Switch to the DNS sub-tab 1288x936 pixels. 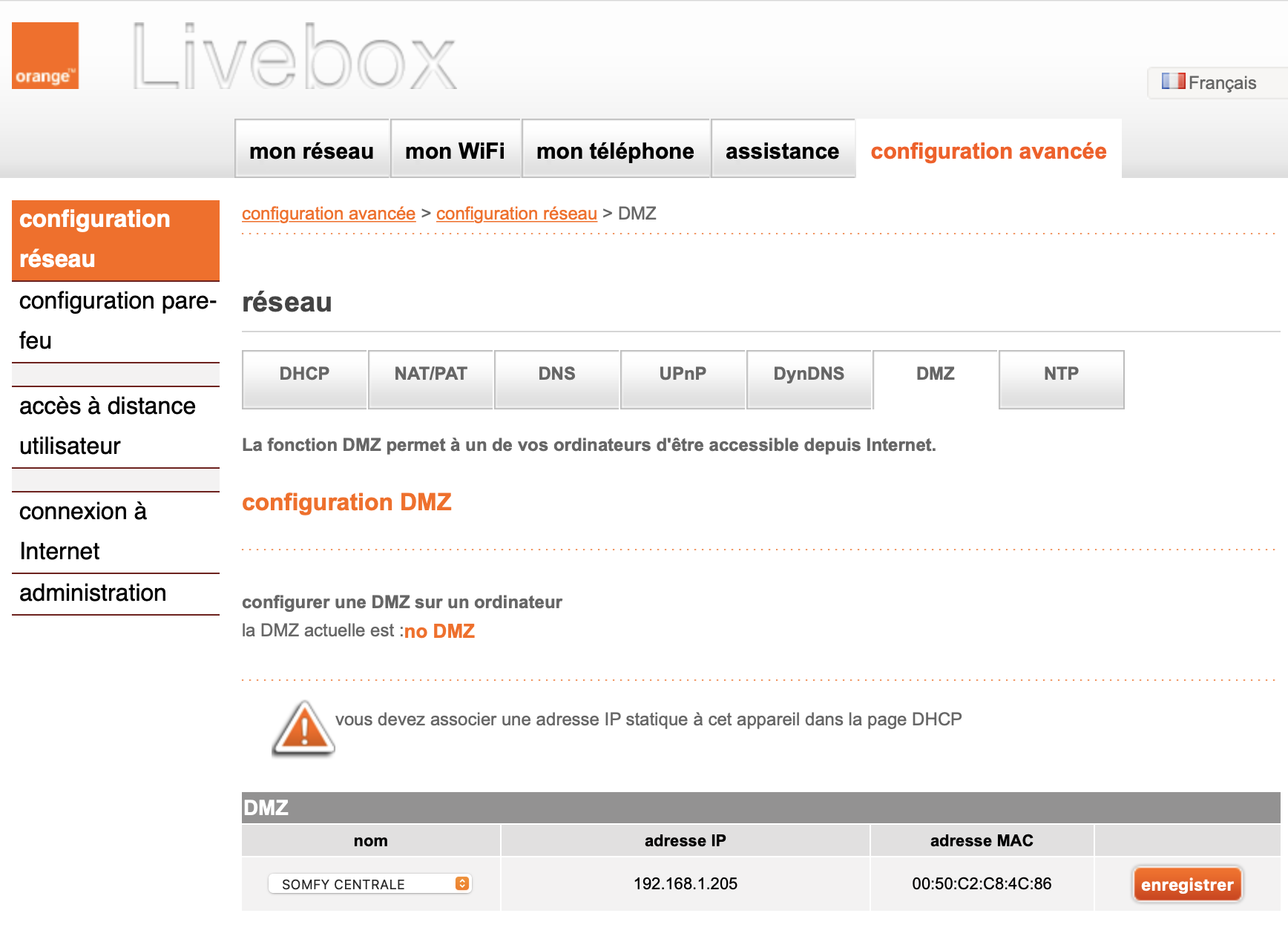556,379
